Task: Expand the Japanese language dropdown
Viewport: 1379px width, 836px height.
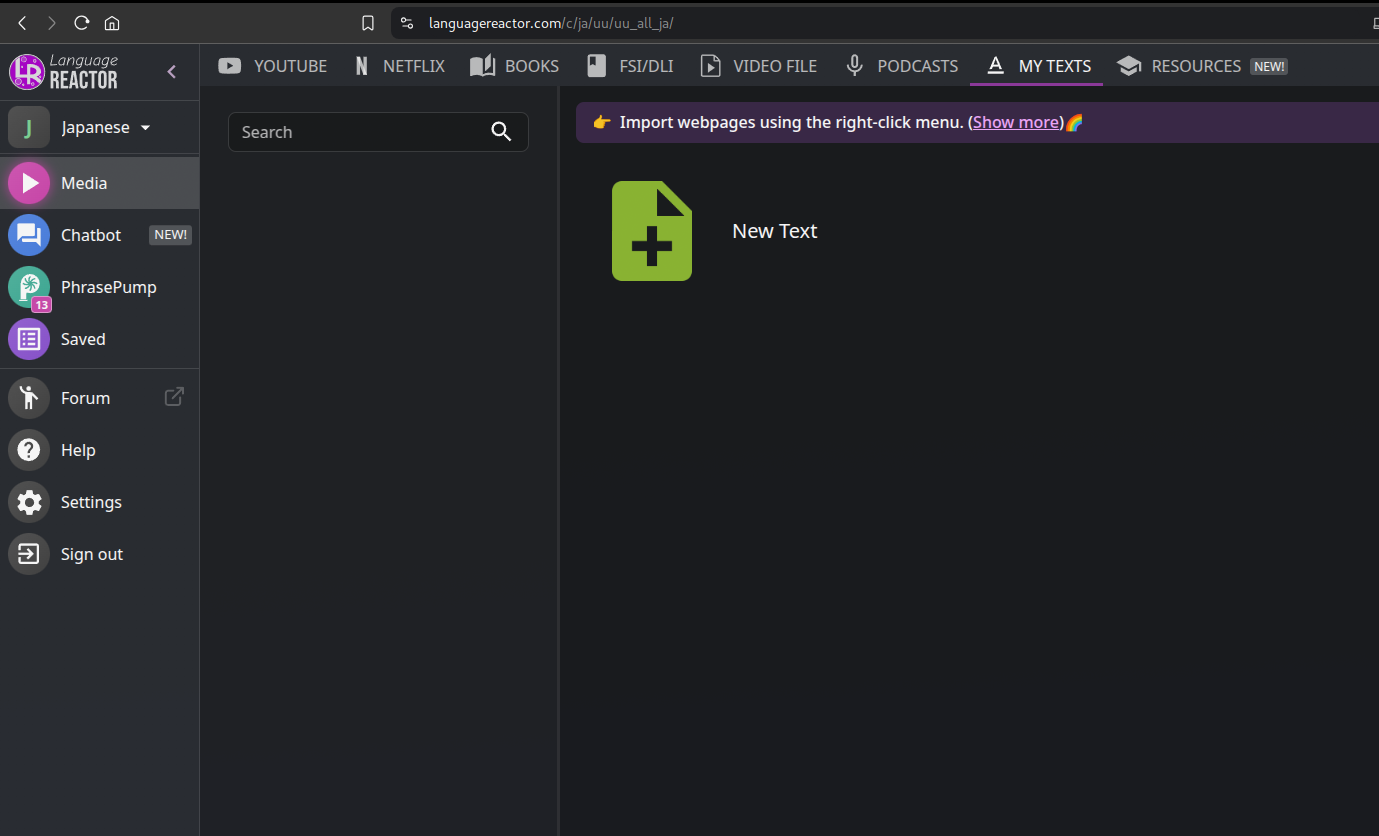Action: [x=146, y=128]
